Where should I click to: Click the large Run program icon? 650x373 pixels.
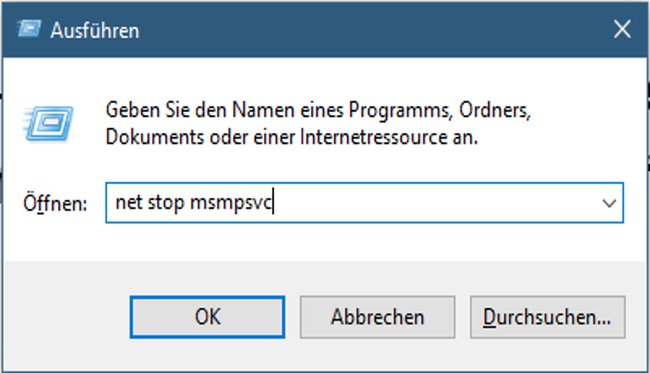click(49, 124)
